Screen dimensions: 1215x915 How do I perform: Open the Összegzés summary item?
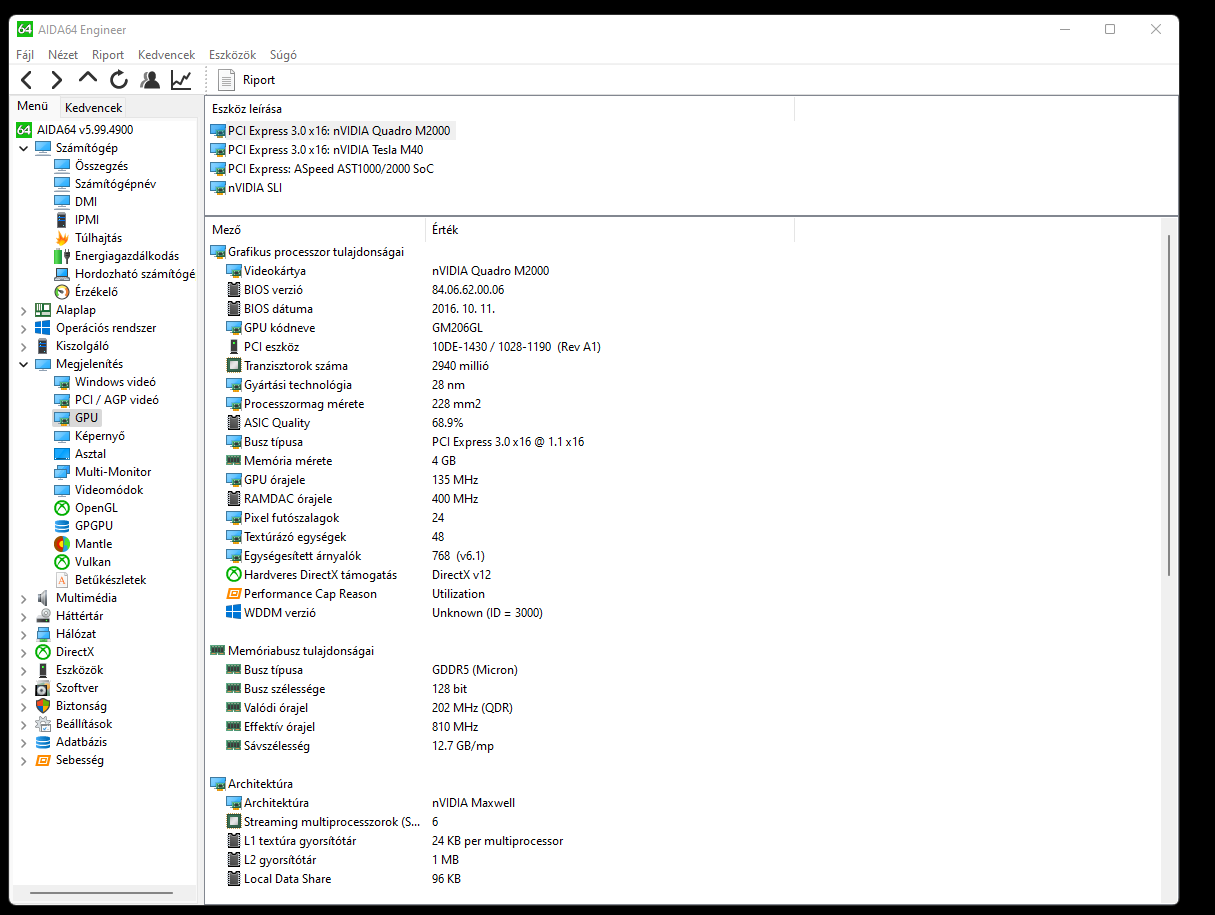coord(91,166)
